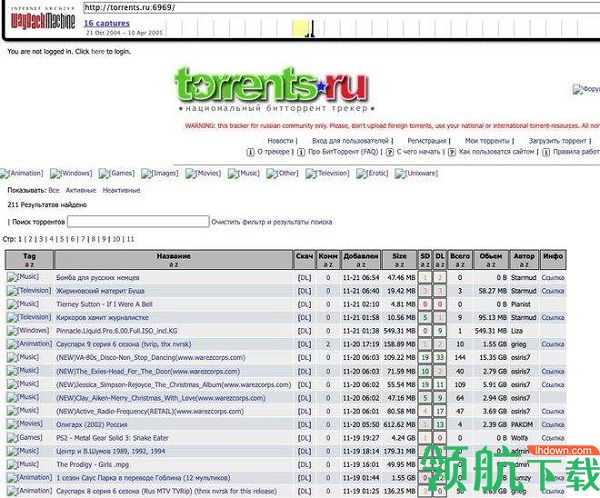
Task: Show only Активные torrents
Action: pyautogui.click(x=81, y=190)
